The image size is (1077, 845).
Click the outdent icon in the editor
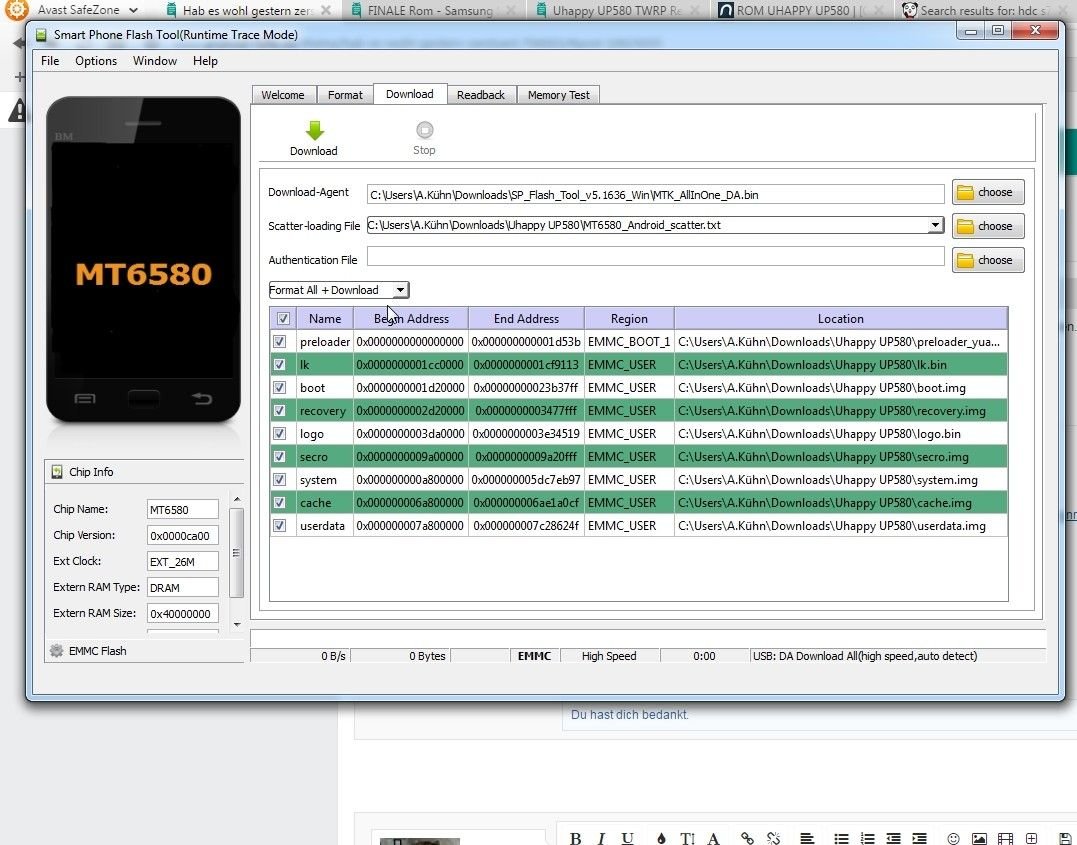click(893, 838)
